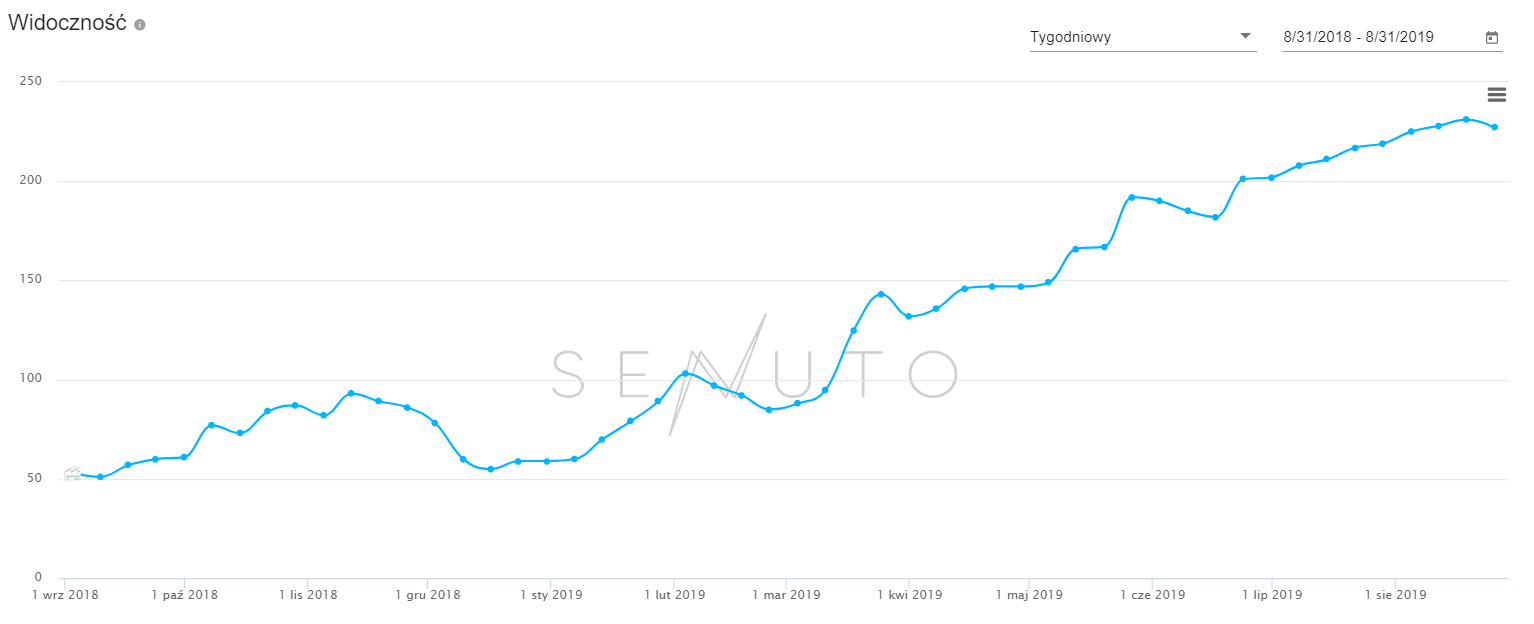Click the "1 sty 2019" x-axis label
1534x624 pixels.
tap(551, 595)
